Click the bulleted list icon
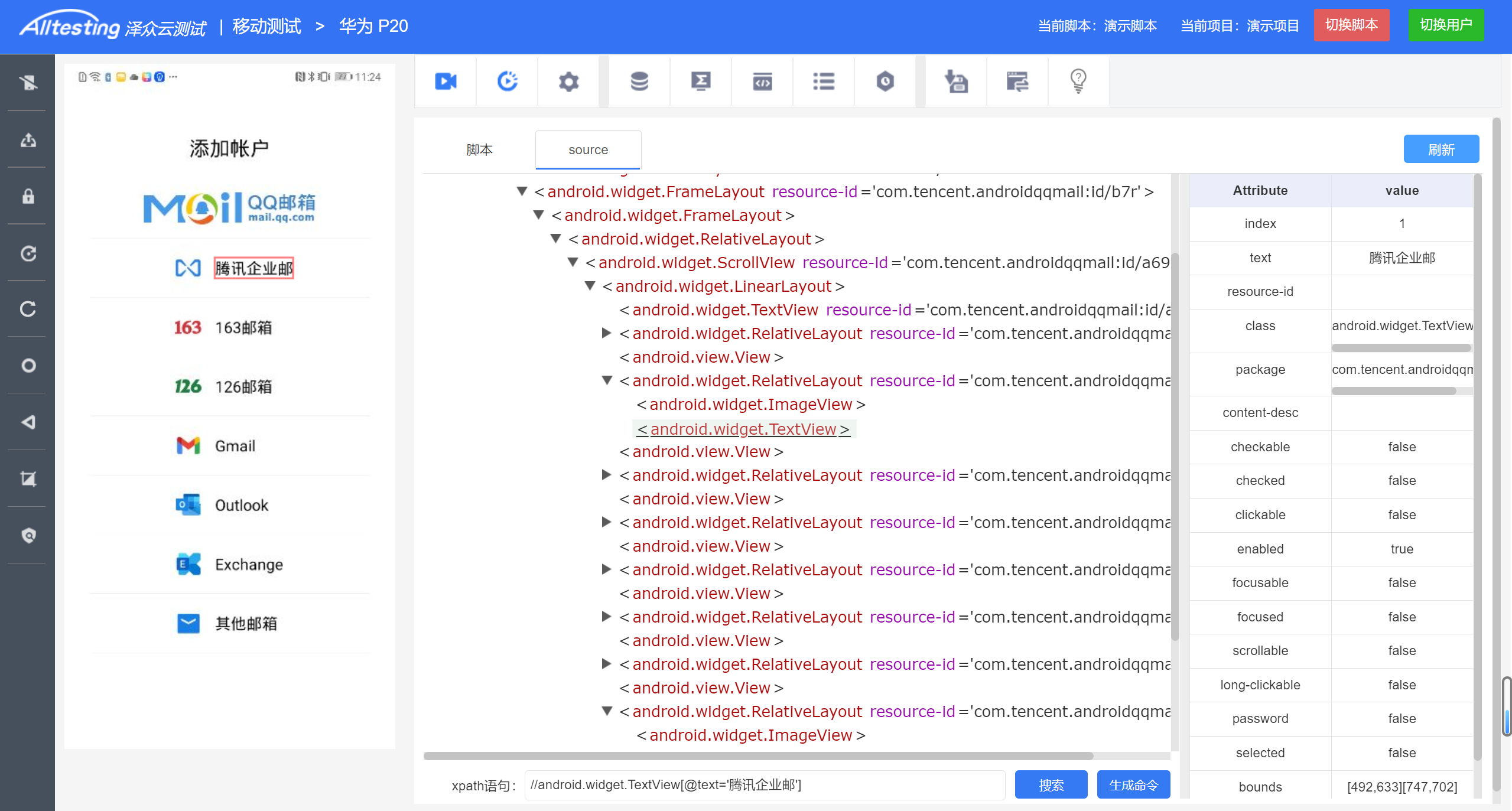Viewport: 1512px width, 811px height. pos(824,81)
